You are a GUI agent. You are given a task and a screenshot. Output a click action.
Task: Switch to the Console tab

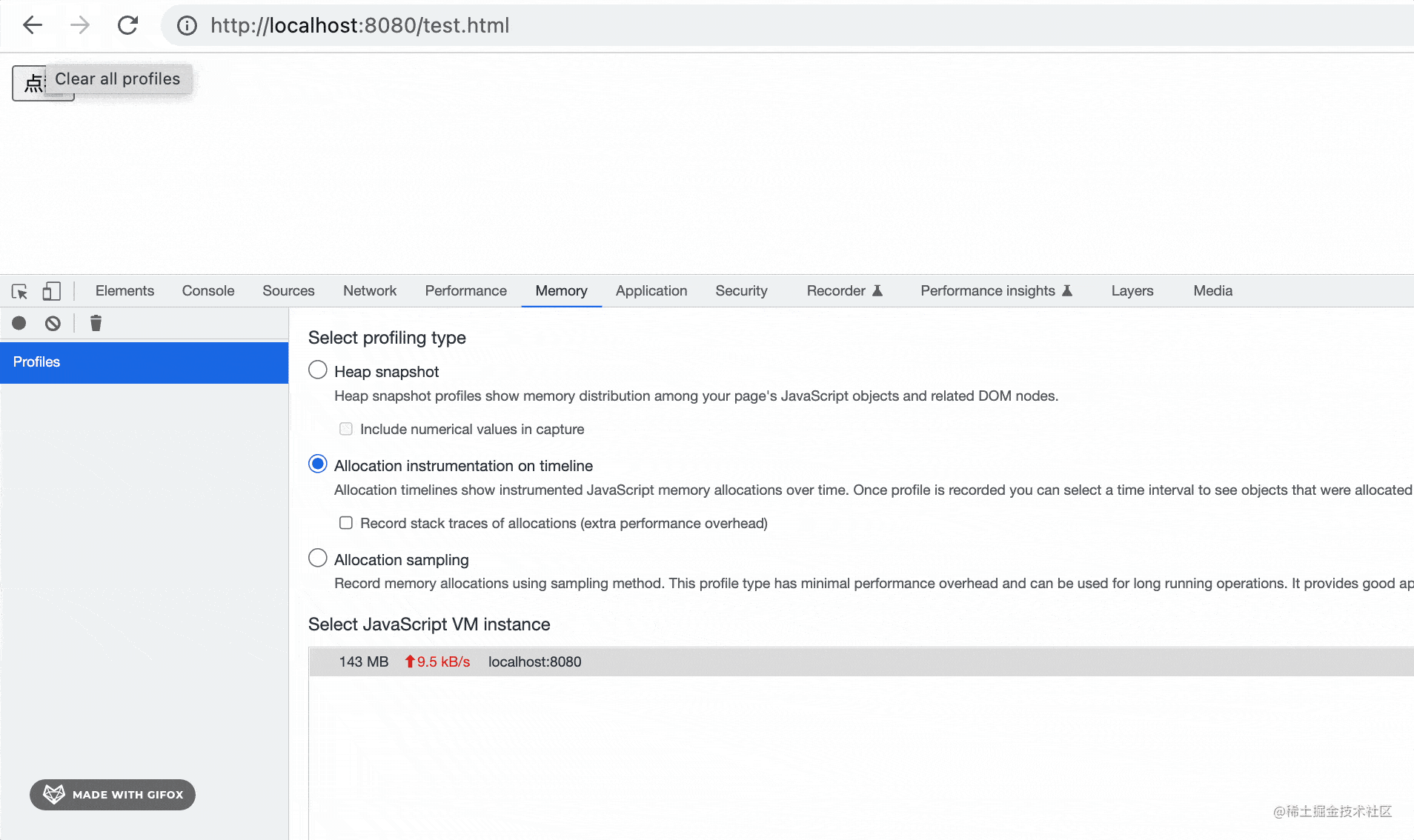click(x=208, y=291)
